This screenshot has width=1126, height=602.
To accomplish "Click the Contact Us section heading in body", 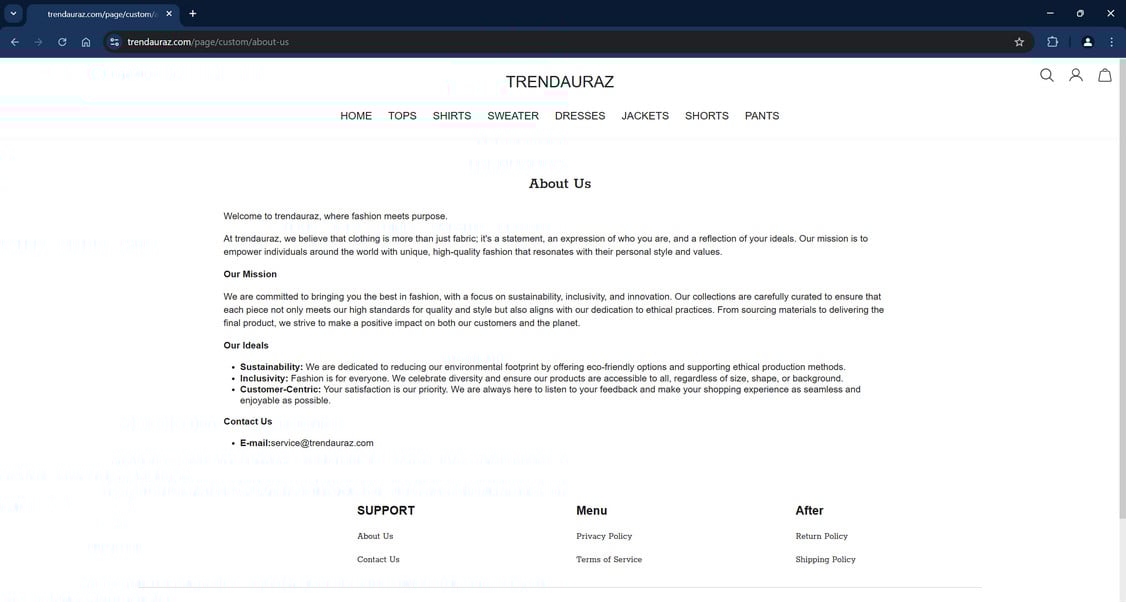I will [x=248, y=422].
